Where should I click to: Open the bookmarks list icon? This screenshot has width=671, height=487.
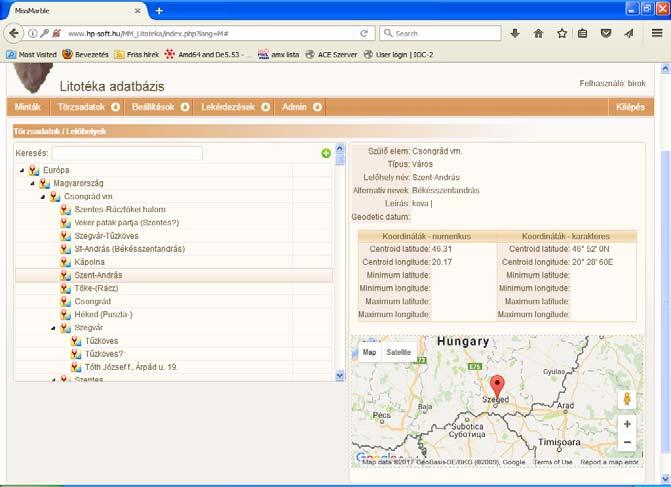pos(582,33)
